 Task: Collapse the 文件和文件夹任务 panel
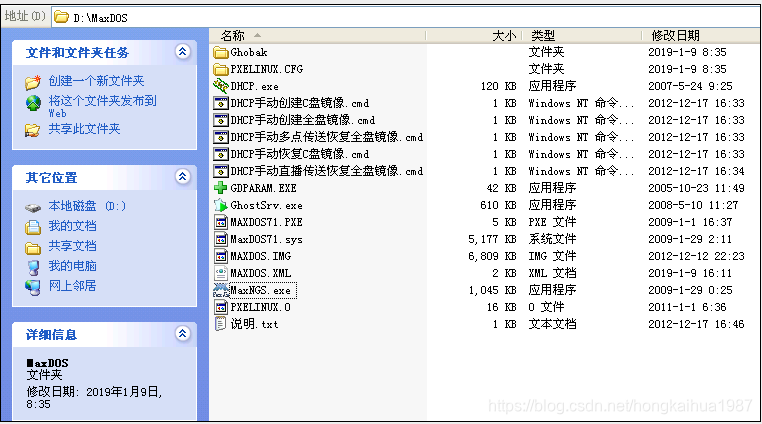pos(183,52)
